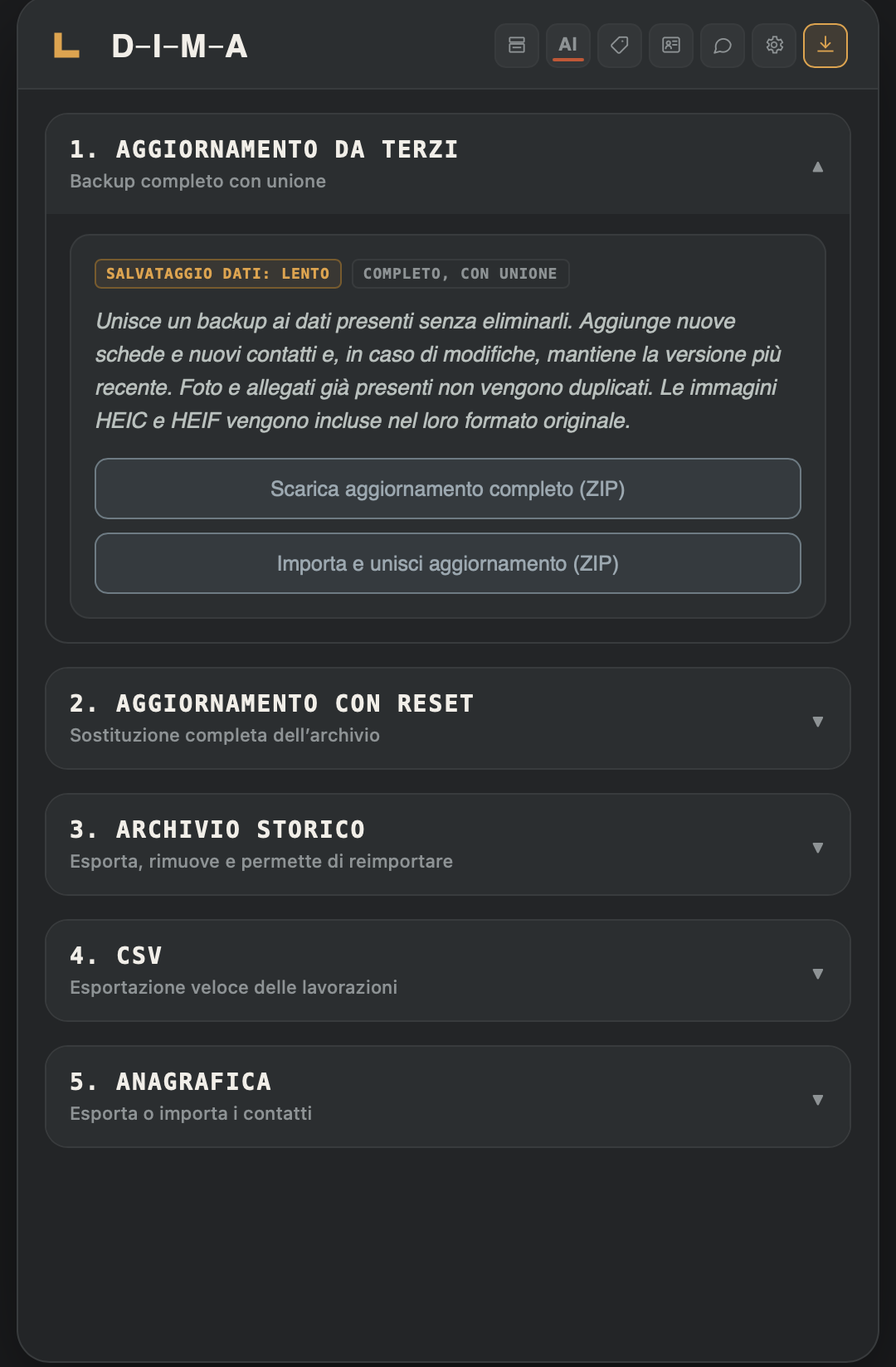Open the archive cards icon in header
This screenshot has height=1367, width=896.
[x=517, y=46]
